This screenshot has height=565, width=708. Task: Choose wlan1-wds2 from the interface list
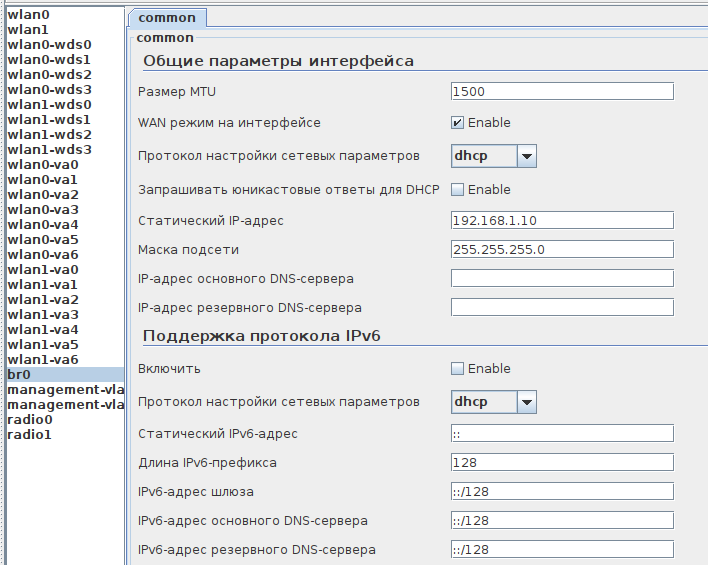click(49, 135)
